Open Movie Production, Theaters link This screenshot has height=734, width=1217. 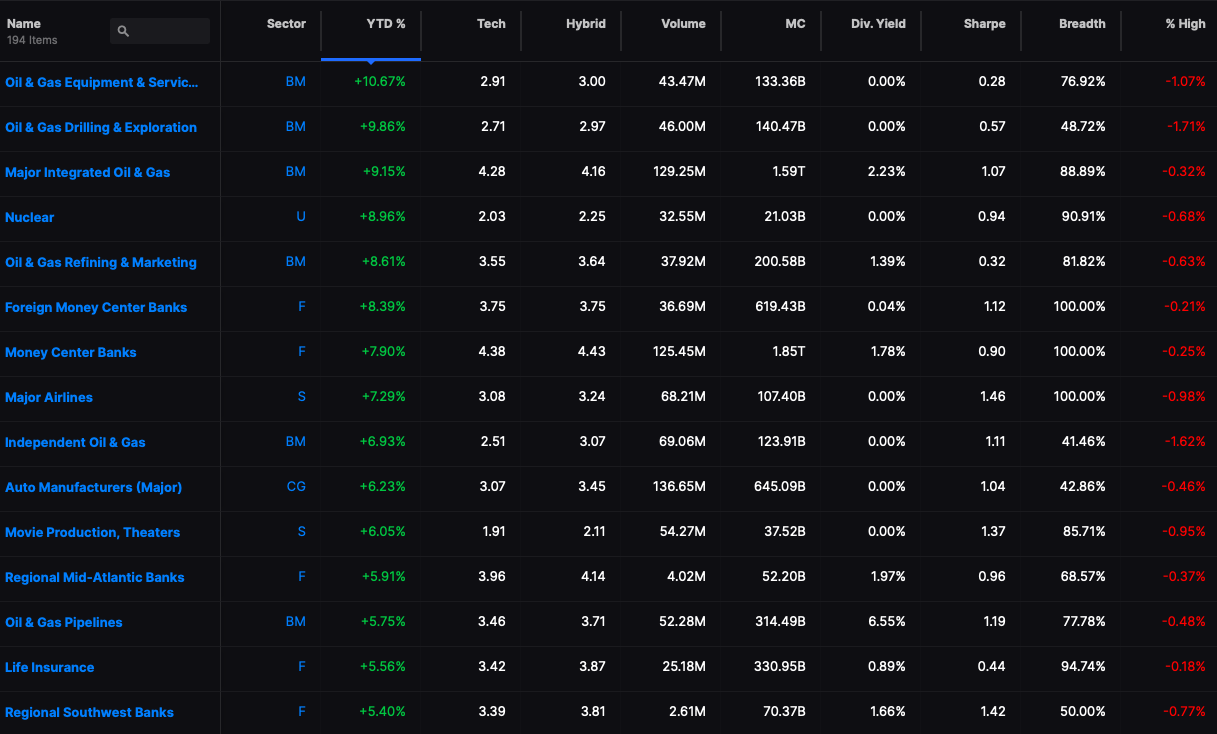93,533
